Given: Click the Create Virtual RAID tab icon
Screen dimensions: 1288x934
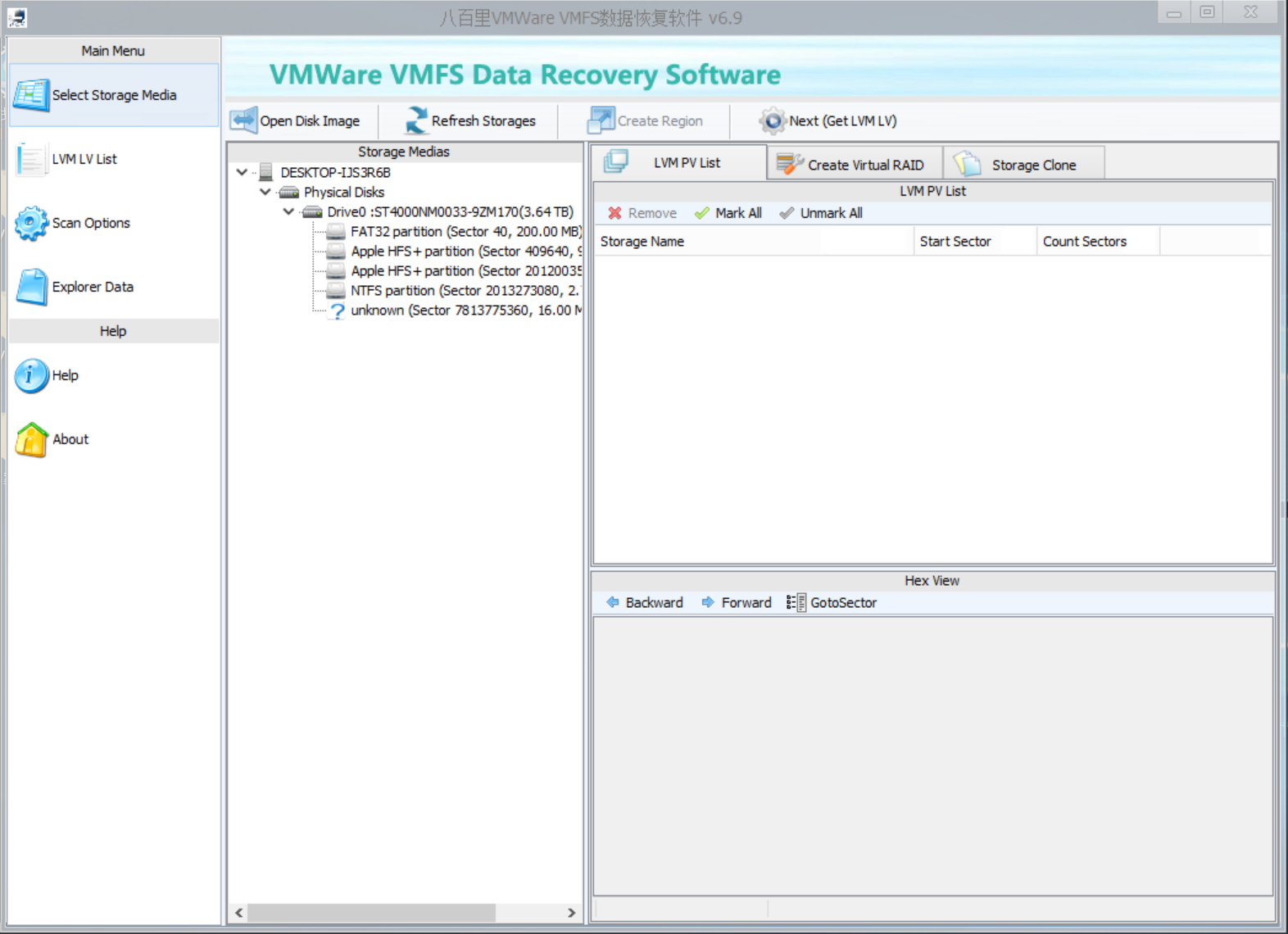Looking at the screenshot, I should (790, 164).
